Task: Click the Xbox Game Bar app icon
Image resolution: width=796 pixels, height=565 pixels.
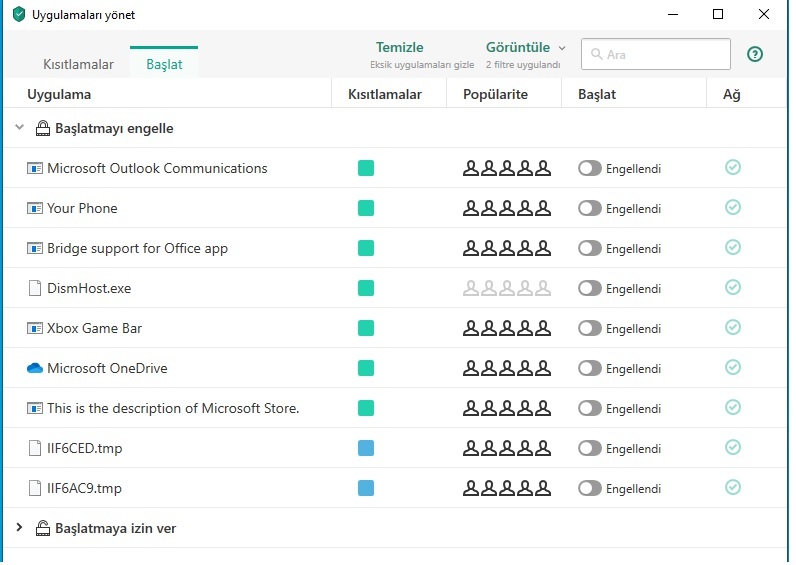Action: (35, 328)
